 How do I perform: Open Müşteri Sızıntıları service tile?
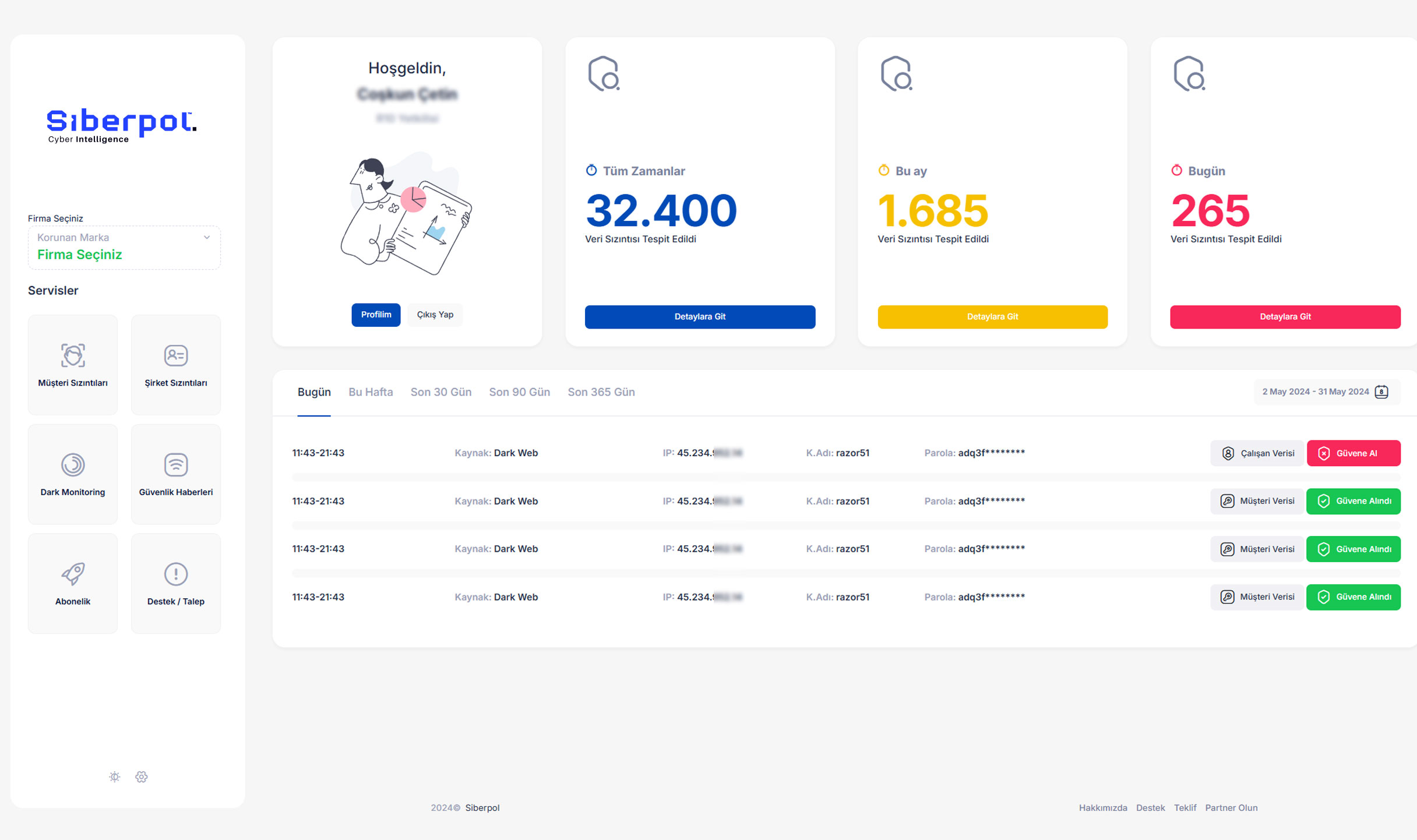coord(73,365)
